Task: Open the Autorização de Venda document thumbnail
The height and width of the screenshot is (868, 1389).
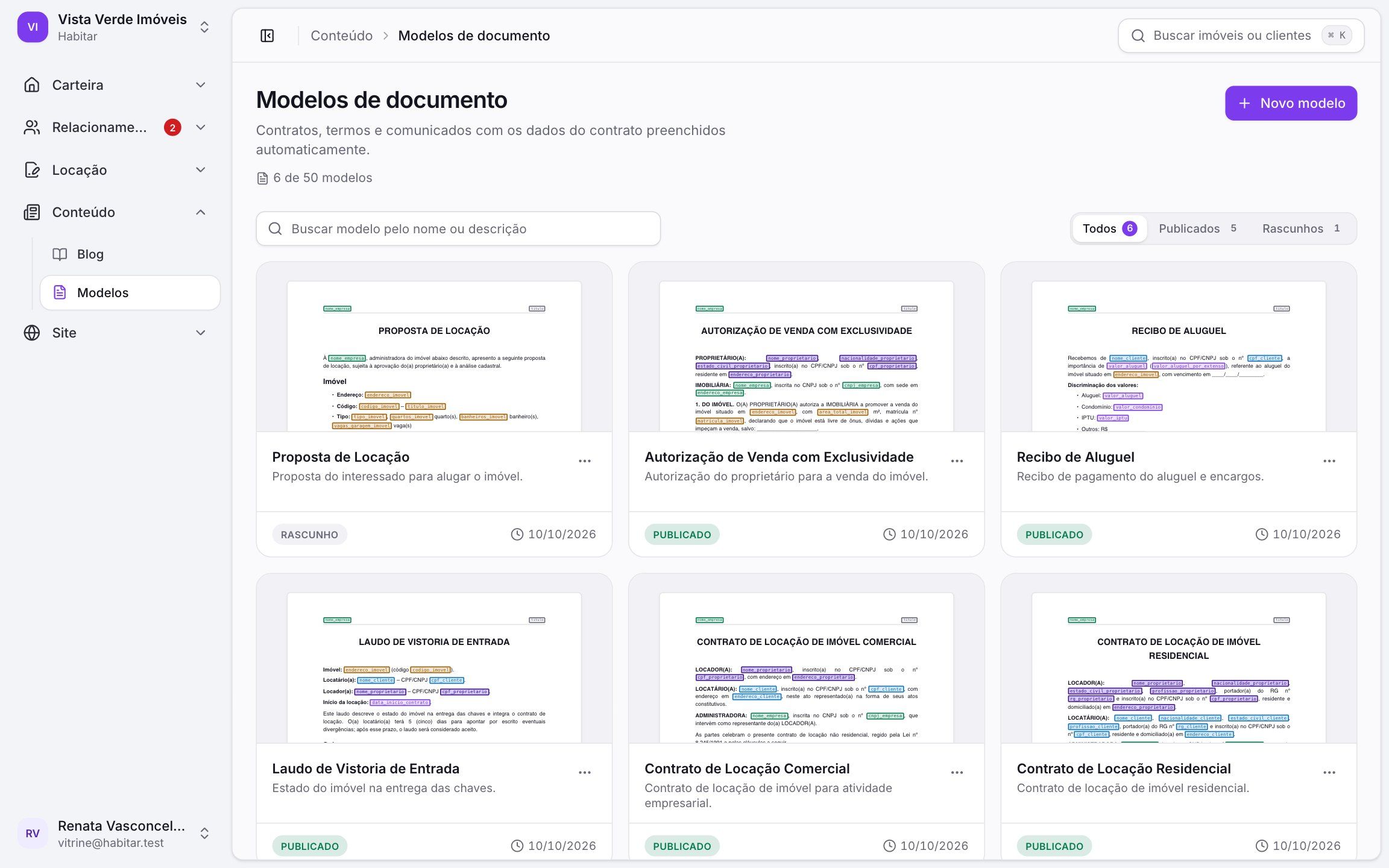Action: (x=806, y=347)
